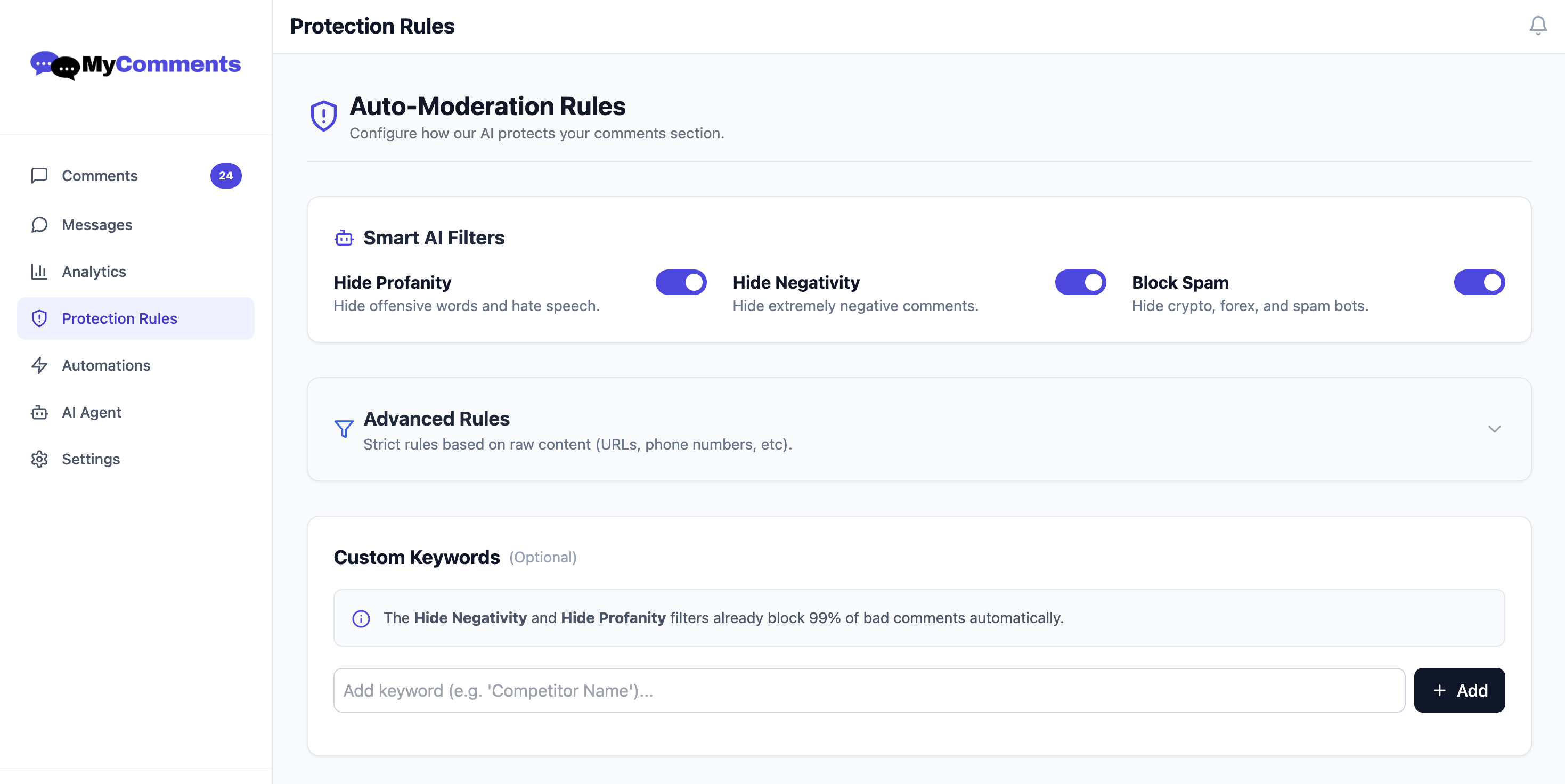Go to the Automations page
This screenshot has width=1565, height=784.
coord(105,365)
